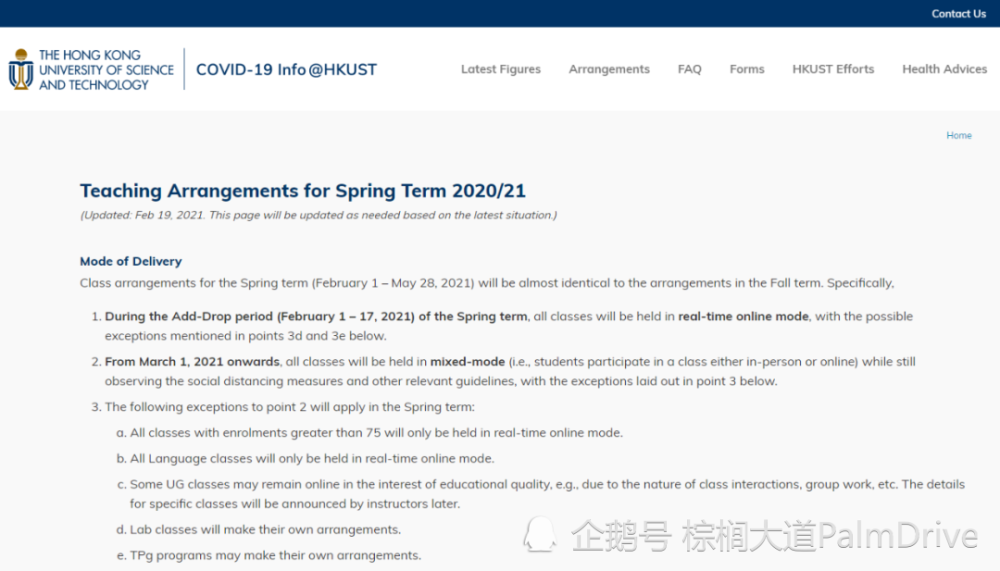
Task: Click the 'enrolments greater than 75' item
Action: tap(376, 433)
